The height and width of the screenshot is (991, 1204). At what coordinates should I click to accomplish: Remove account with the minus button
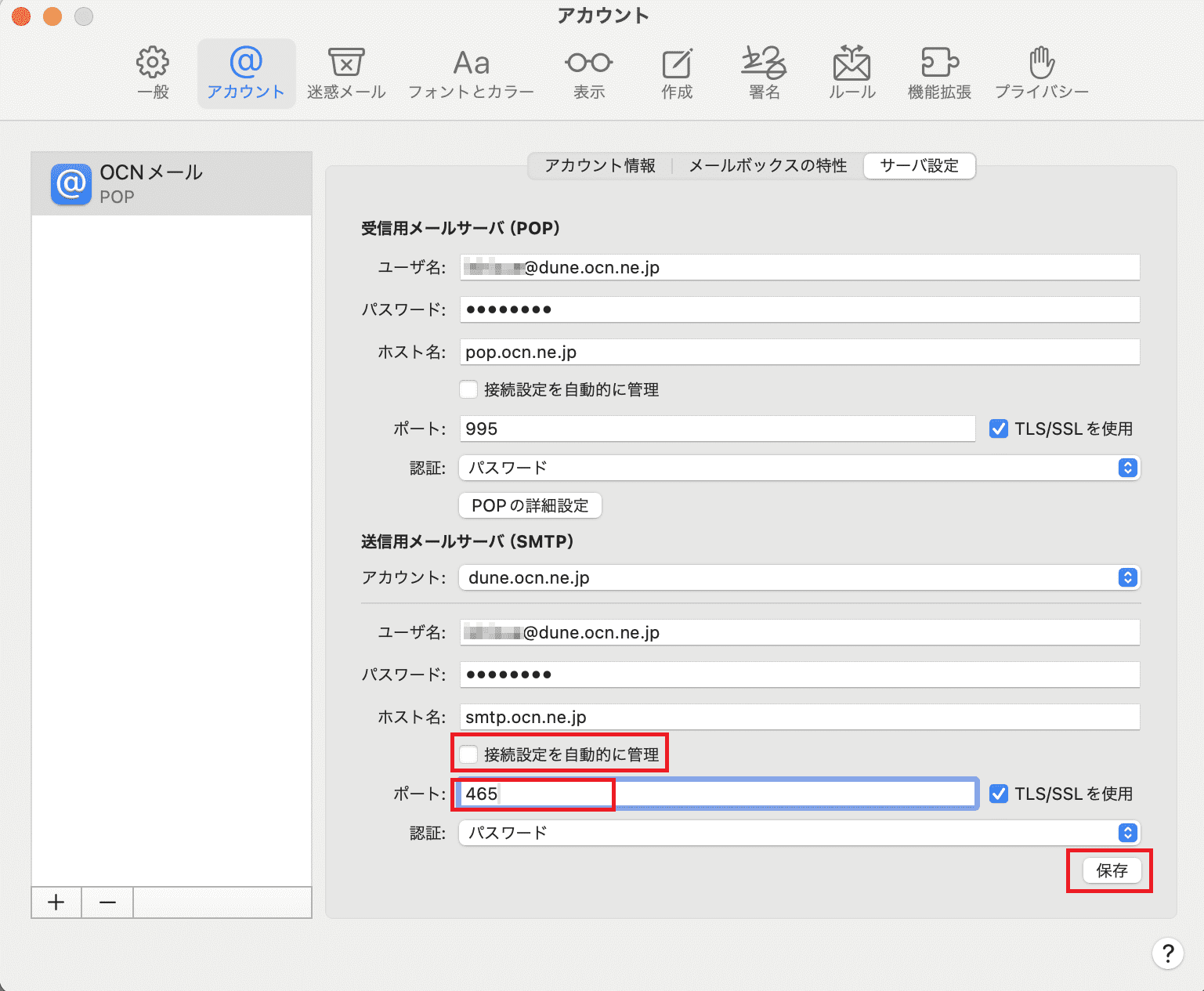(x=108, y=902)
